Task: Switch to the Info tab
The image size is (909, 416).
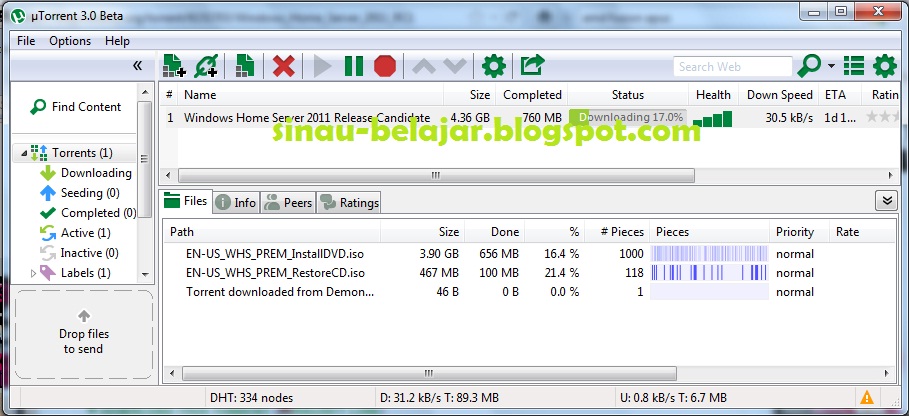Action: (x=236, y=203)
